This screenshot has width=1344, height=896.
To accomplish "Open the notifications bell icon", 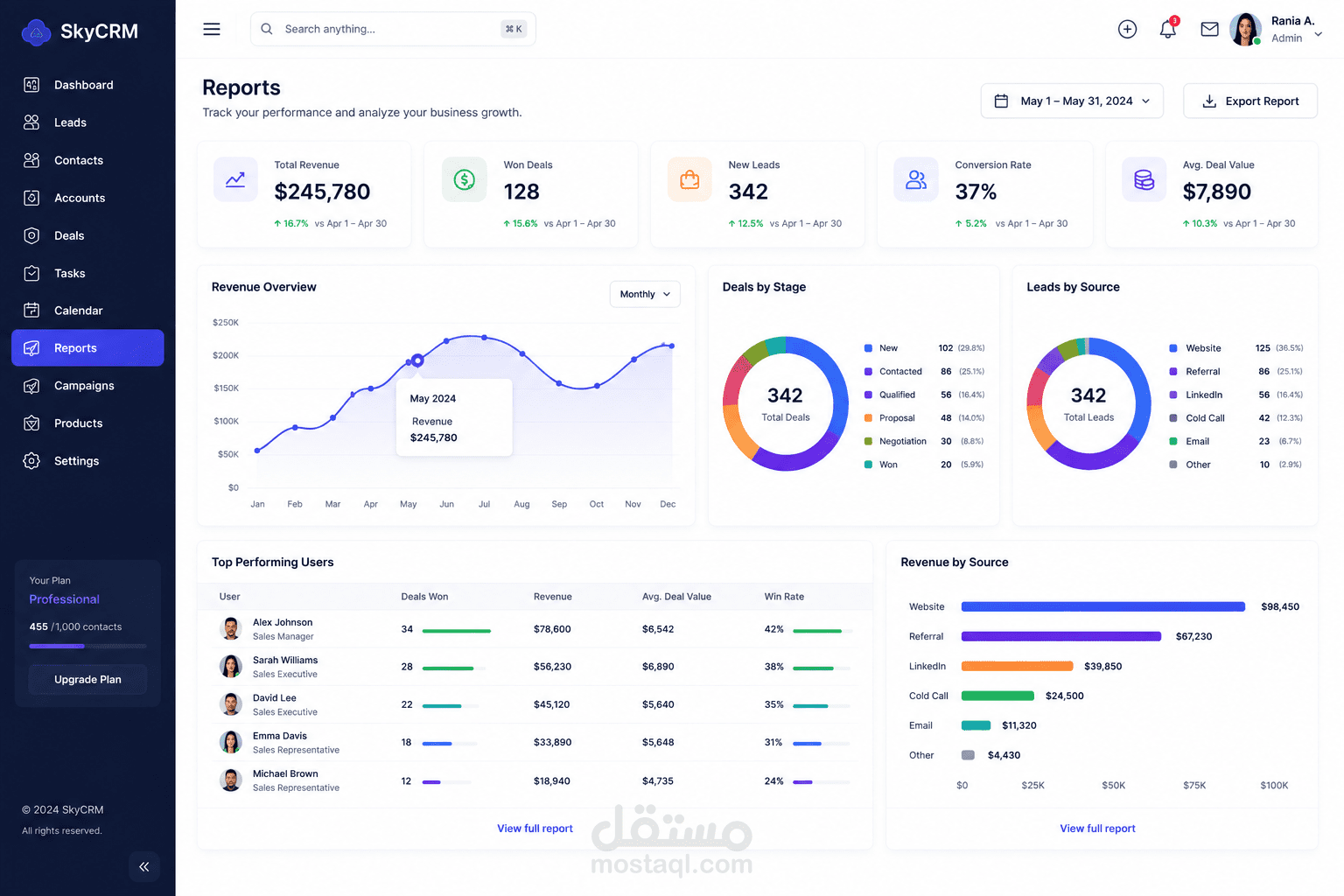I will [1168, 29].
